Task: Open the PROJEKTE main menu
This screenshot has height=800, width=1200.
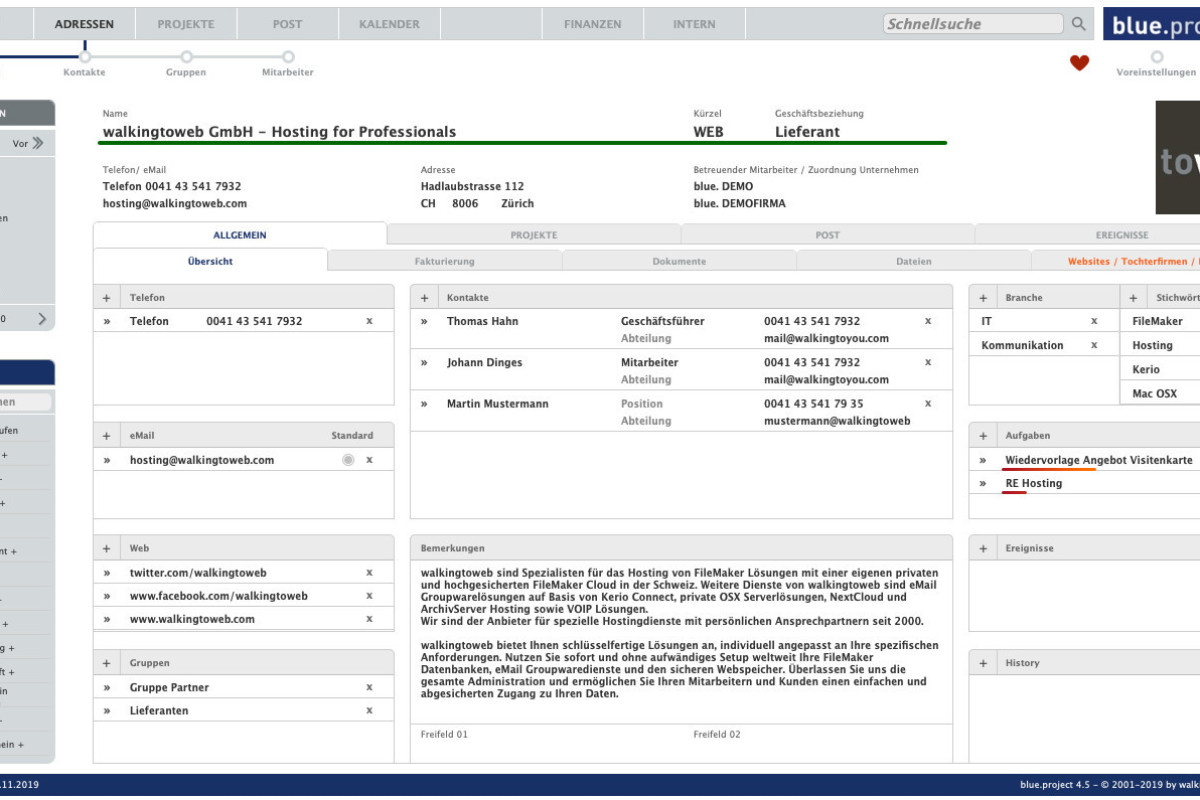Action: pyautogui.click(x=186, y=24)
